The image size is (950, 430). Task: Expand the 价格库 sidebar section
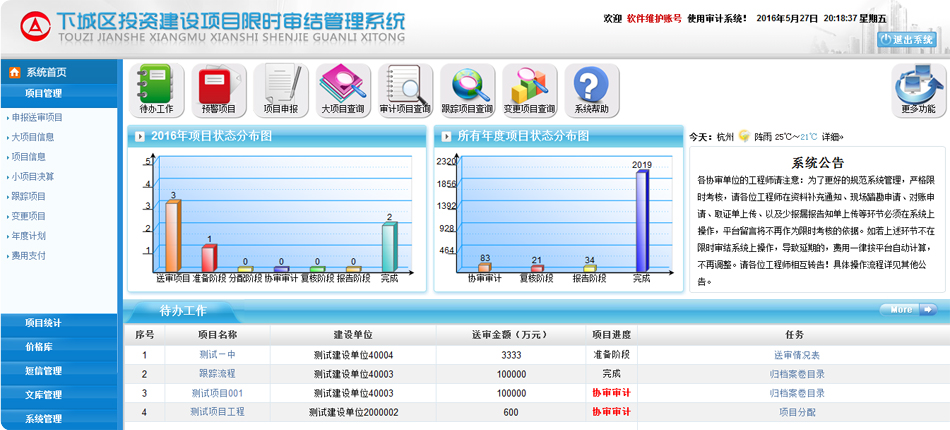[x=43, y=346]
